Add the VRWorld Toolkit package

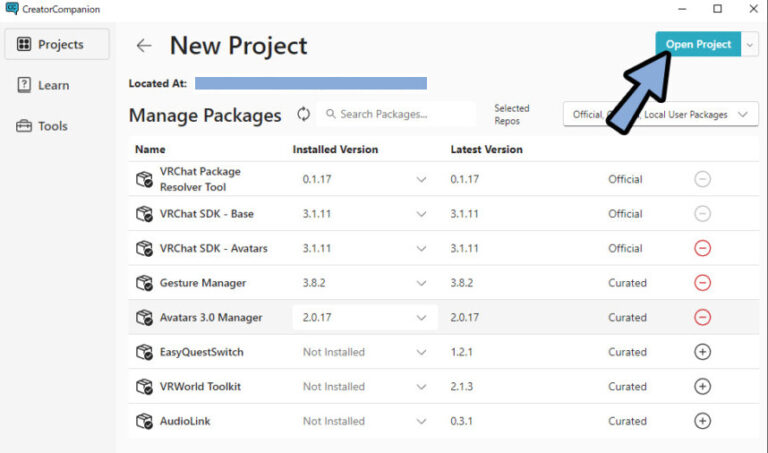pos(702,386)
